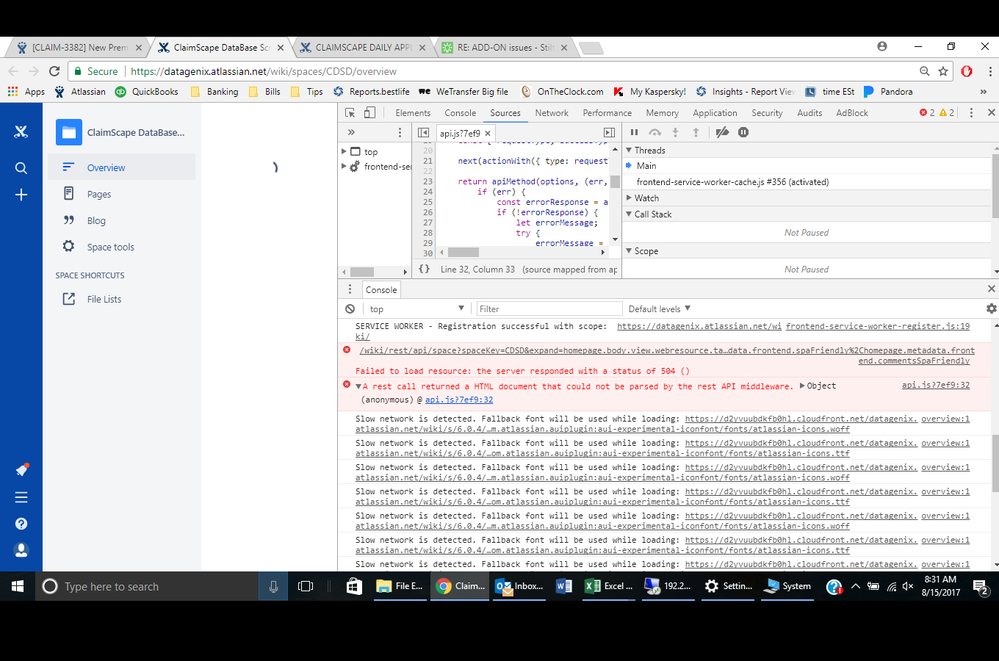Open the DevTools customize kebab menu
Viewport: 999px width, 661px height.
pyautogui.click(x=971, y=113)
